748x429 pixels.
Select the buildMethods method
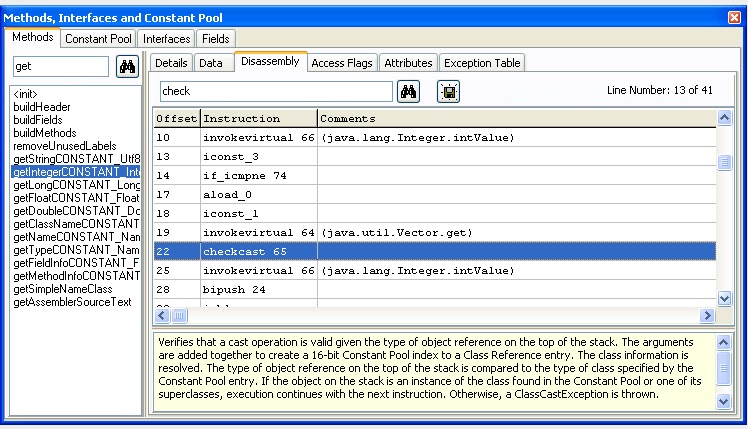[76, 133]
